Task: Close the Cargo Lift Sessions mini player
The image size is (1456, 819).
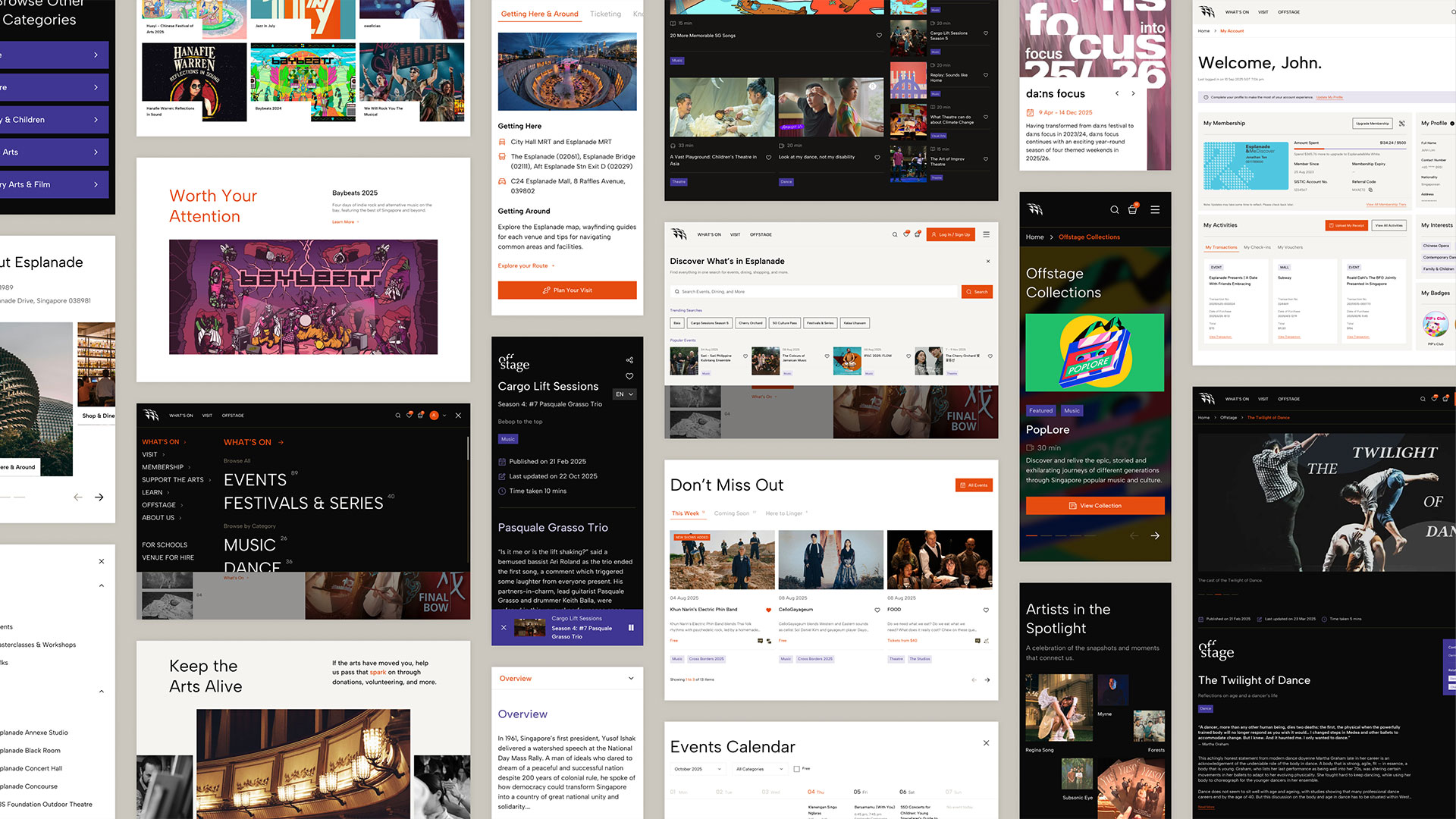Action: [x=504, y=627]
